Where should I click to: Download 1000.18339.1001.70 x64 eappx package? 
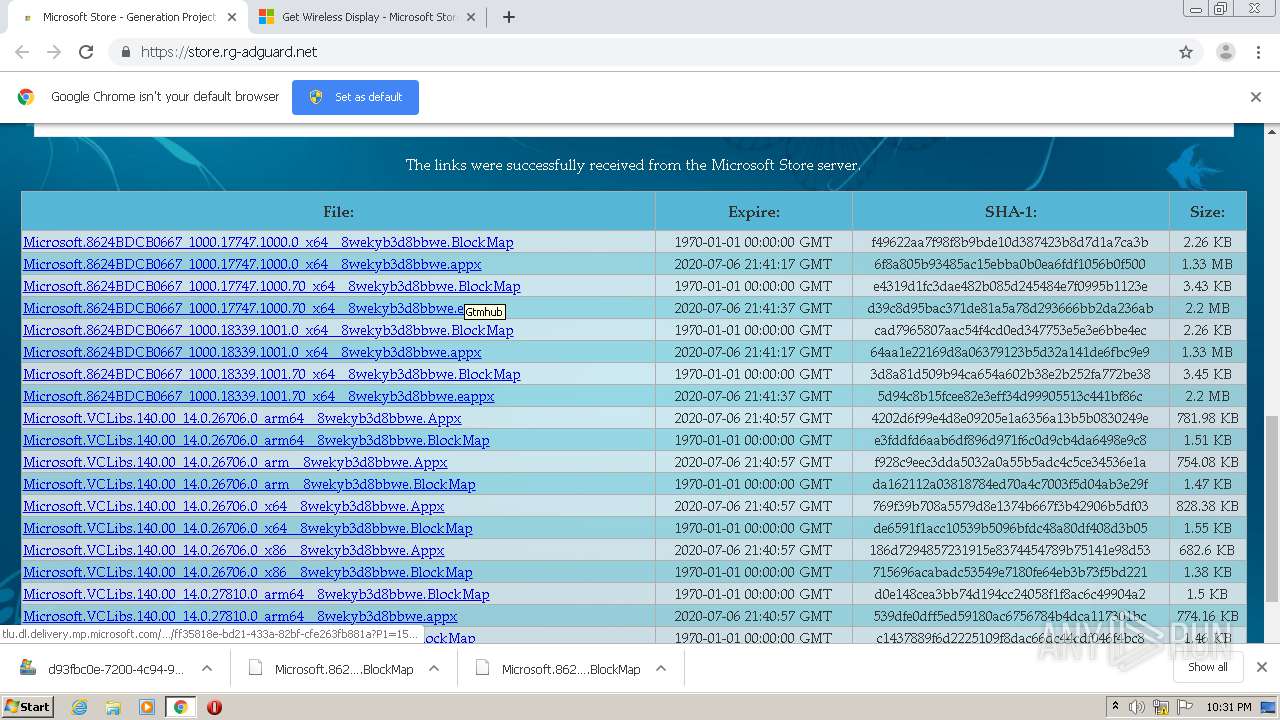point(259,396)
